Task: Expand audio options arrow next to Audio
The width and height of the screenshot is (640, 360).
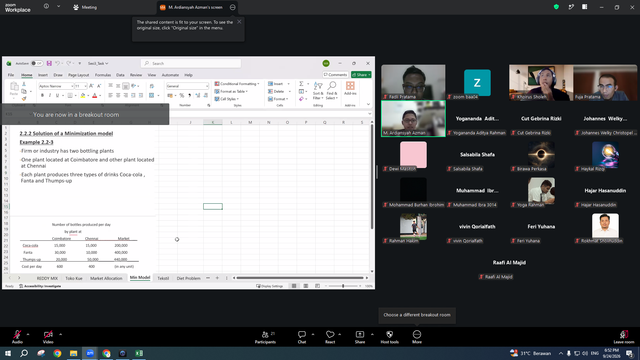Action: 28,334
